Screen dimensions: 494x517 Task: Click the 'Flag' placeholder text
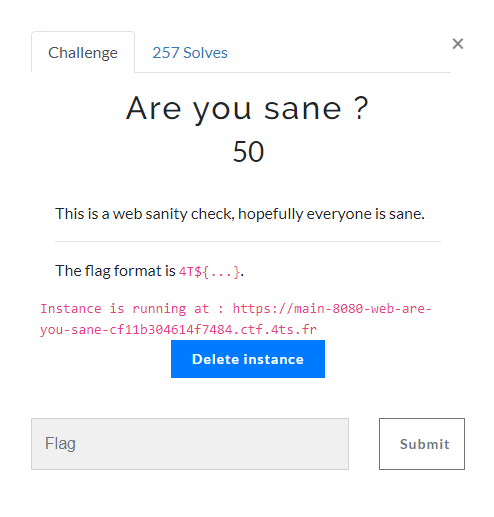pos(60,444)
